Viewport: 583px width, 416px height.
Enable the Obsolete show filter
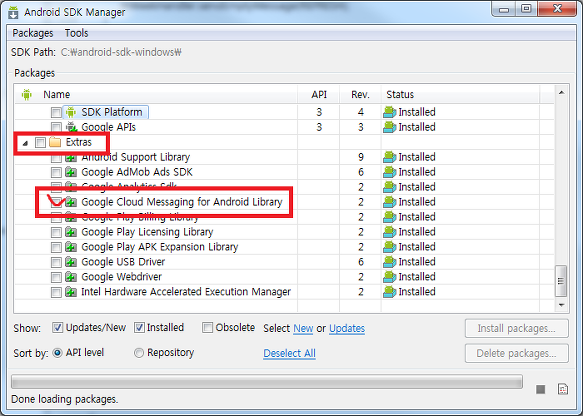(207, 328)
